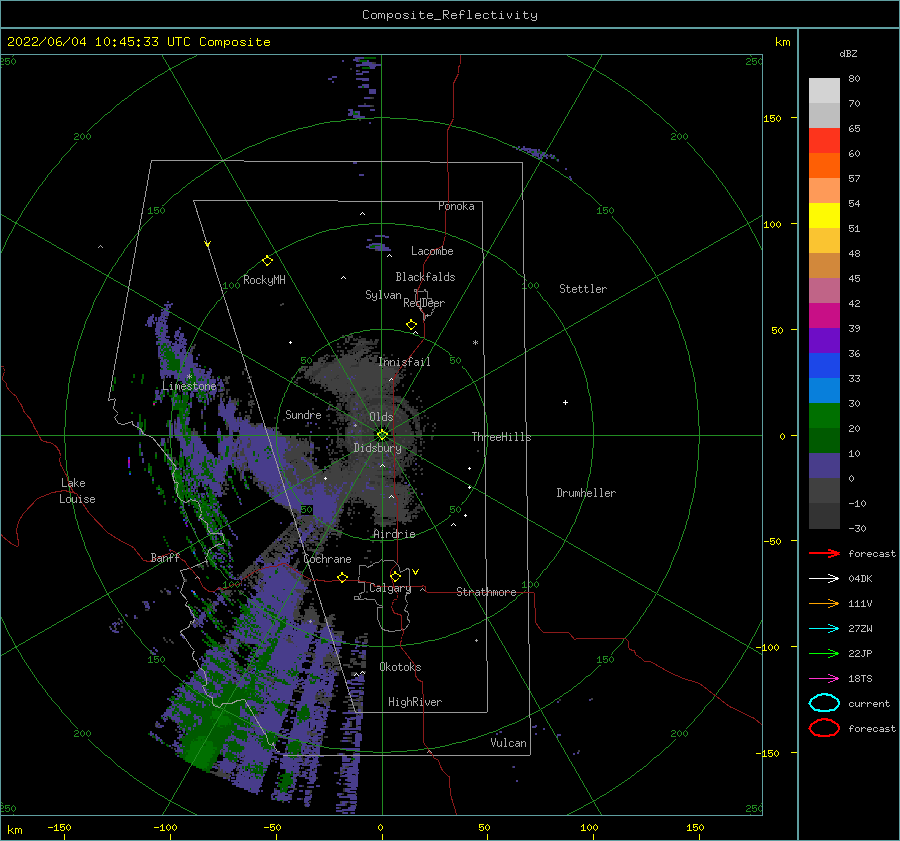Viewport: 900px width, 841px height.
Task: Pick the purple 39 dBZ swatch
Action: tap(824, 340)
